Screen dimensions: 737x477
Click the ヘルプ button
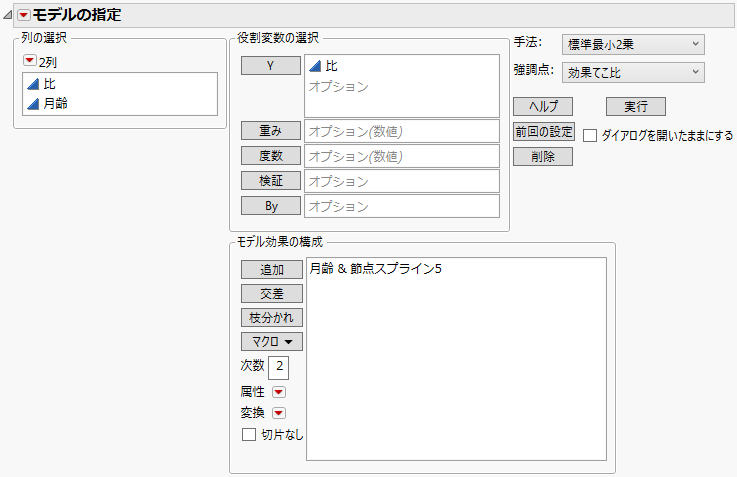point(543,106)
